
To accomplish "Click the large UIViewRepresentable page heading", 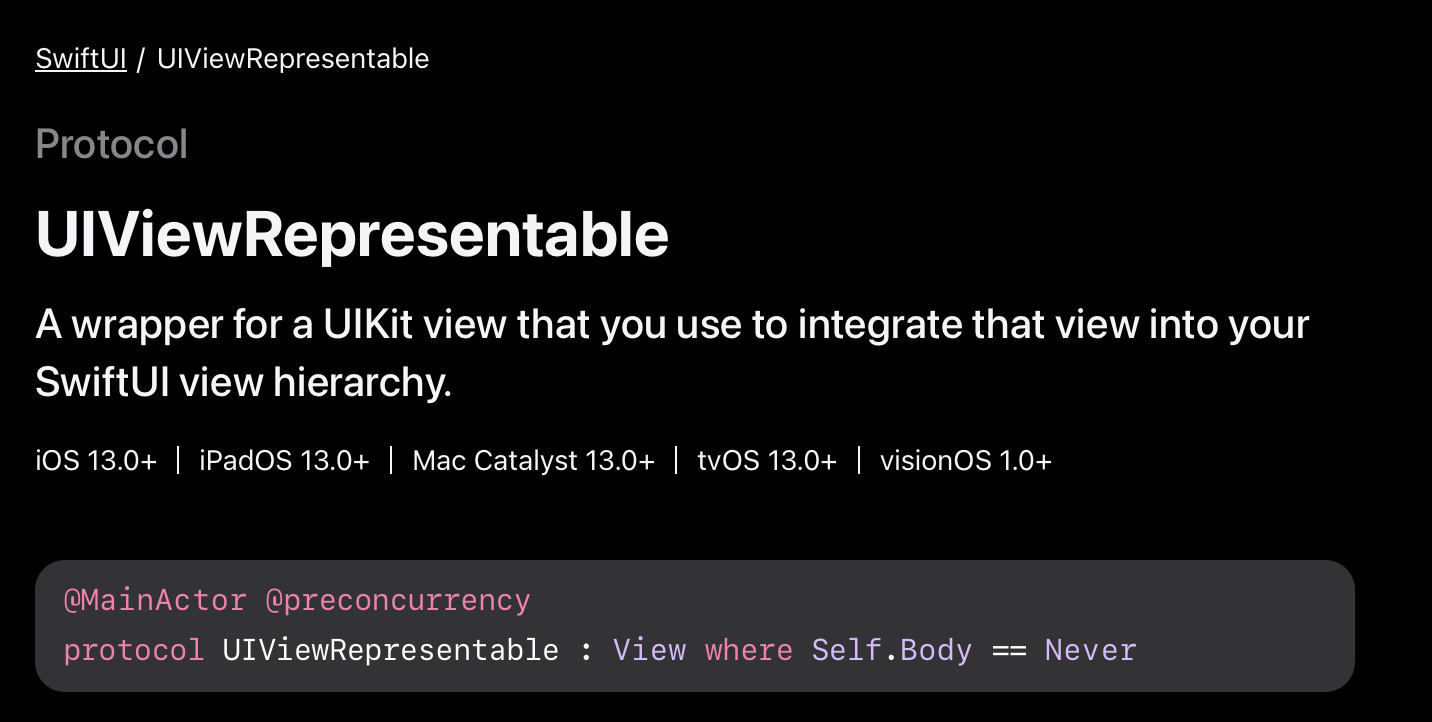I will point(352,235).
